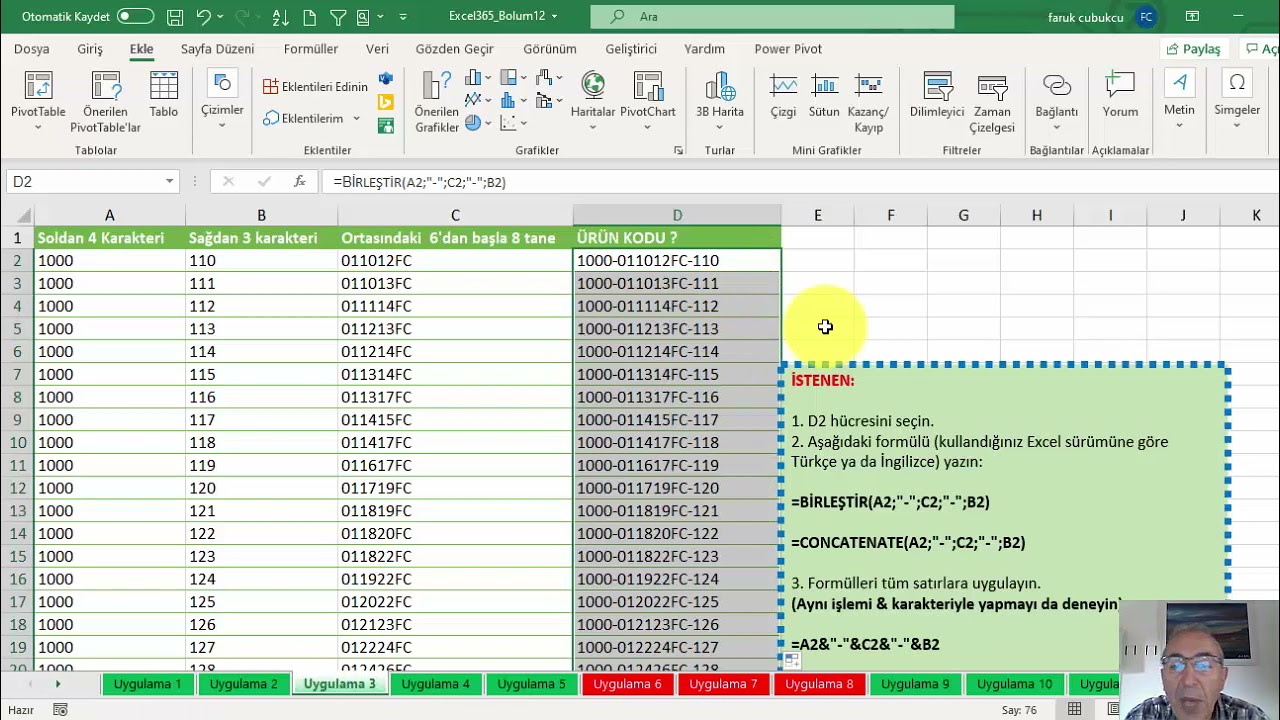Click the Visio Data Visualizer add-in icon
Viewport: 1280px width, 720px height.
[386, 79]
